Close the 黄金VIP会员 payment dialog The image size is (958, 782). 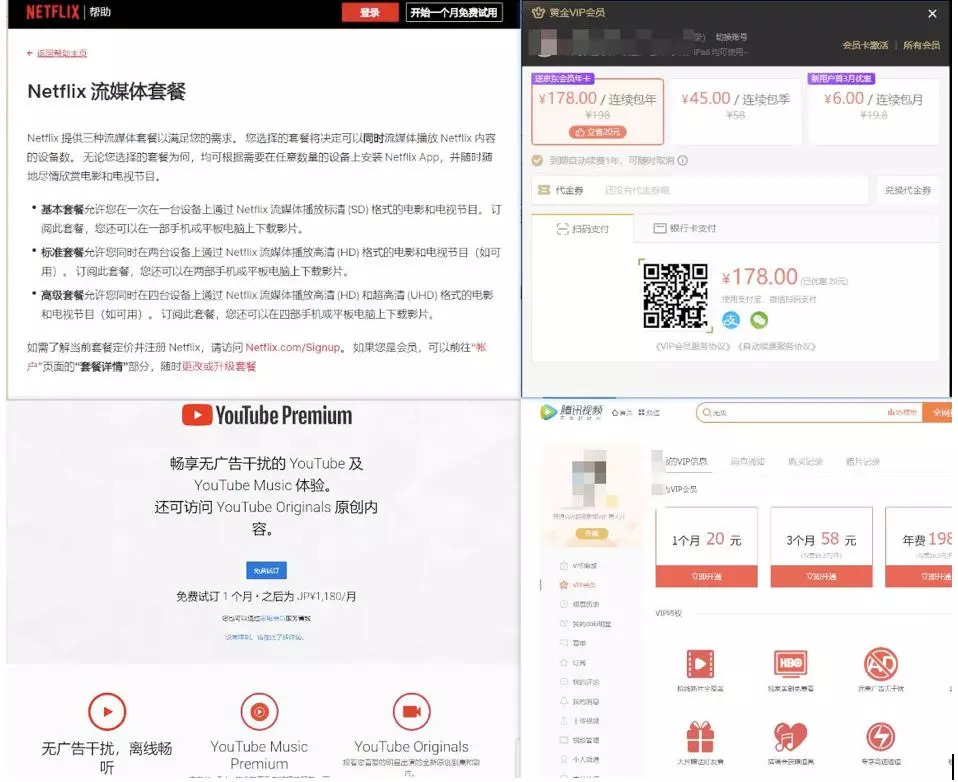932,13
